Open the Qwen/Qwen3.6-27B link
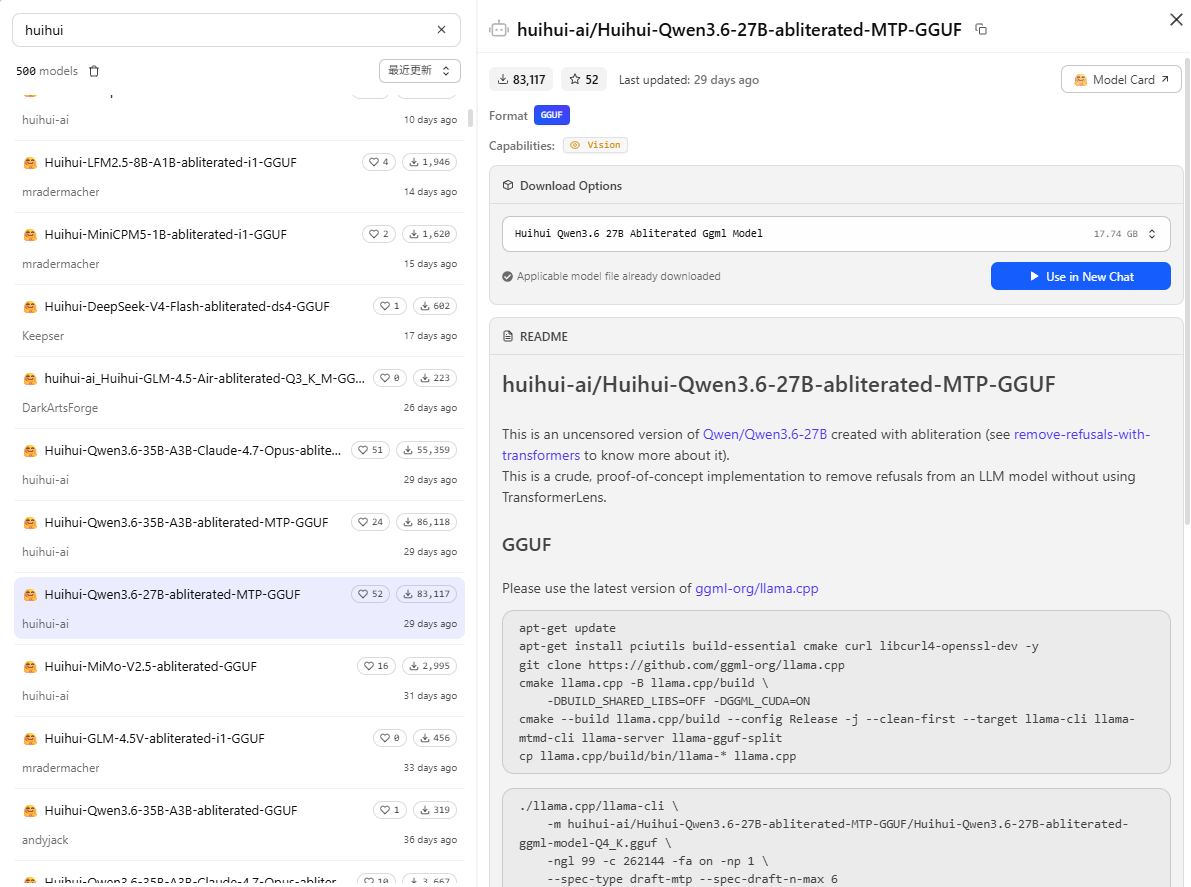Viewport: 1191px width, 887px height. tap(765, 434)
